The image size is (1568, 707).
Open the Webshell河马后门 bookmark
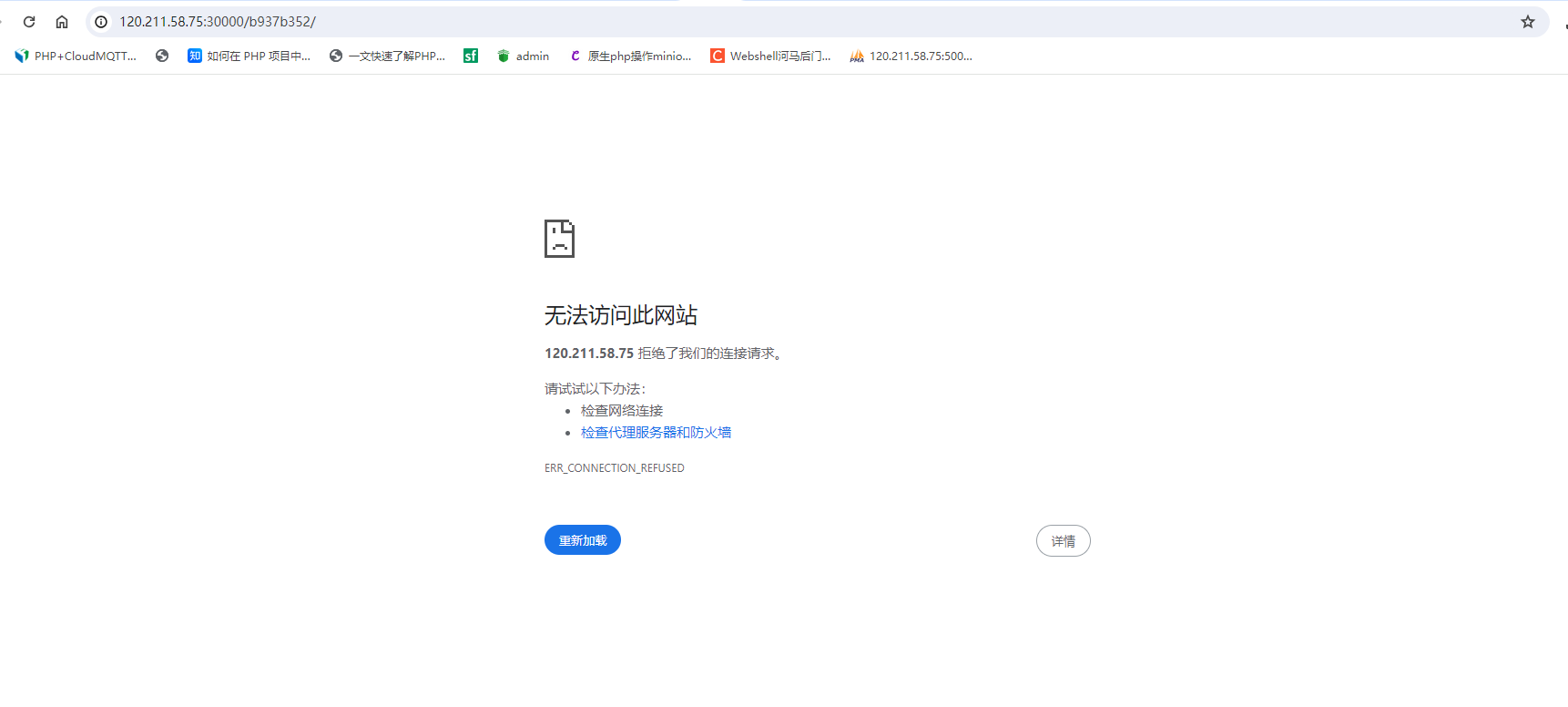[770, 56]
